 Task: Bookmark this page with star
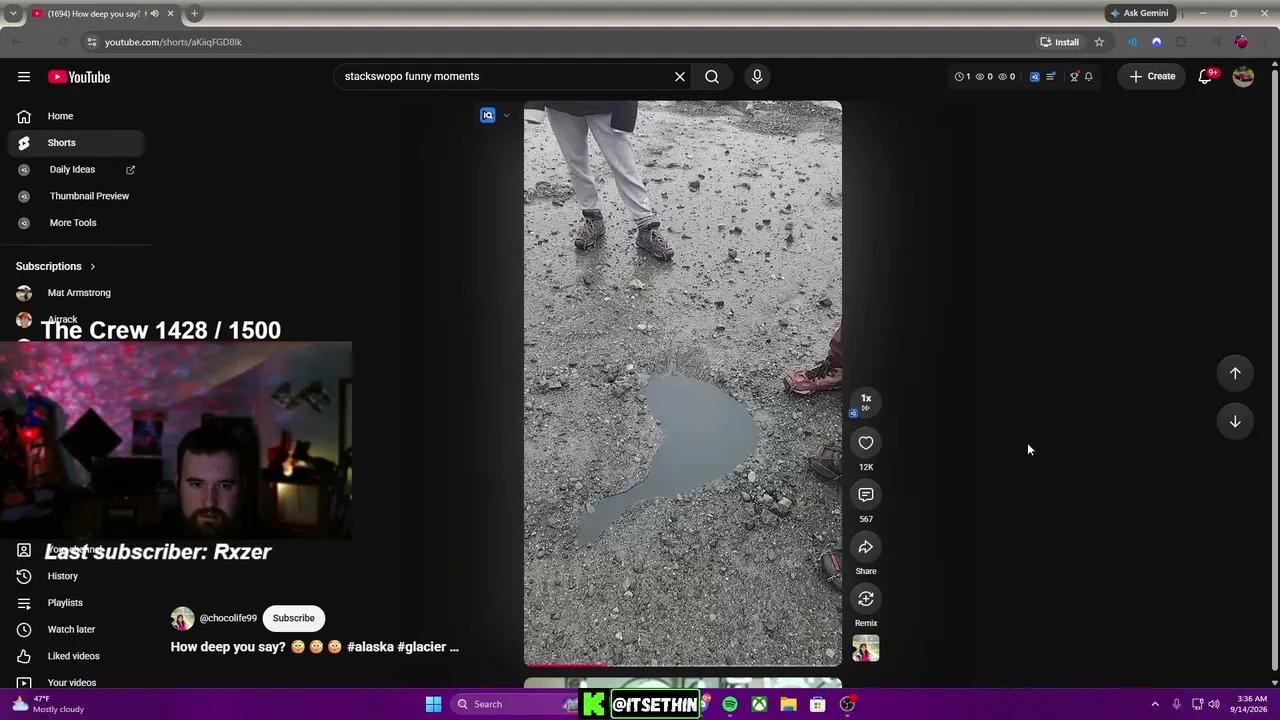tap(1099, 42)
